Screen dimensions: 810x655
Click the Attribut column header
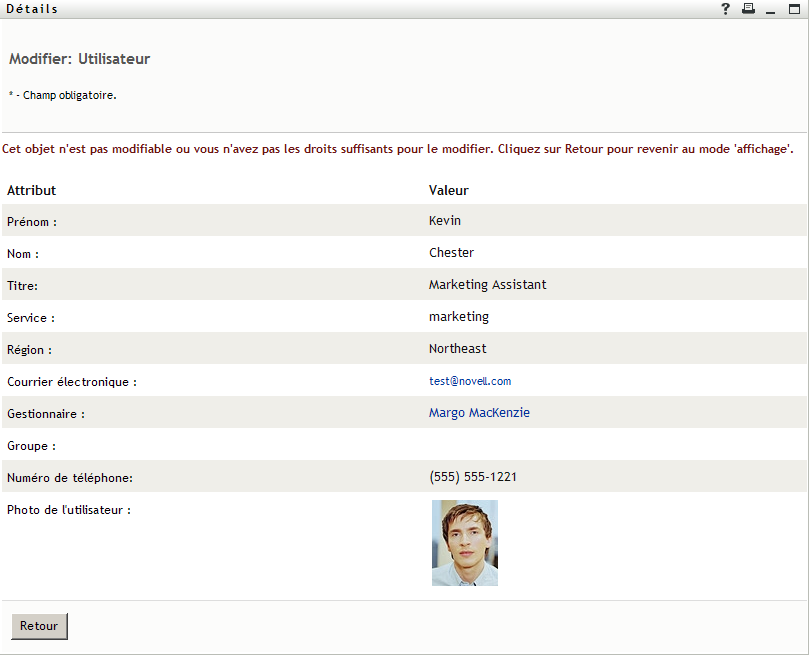32,190
